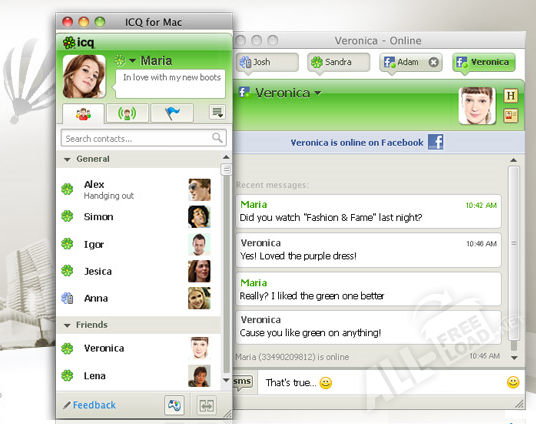
Task: Click 'Maria (33490209812) is online' status
Action: click(292, 357)
